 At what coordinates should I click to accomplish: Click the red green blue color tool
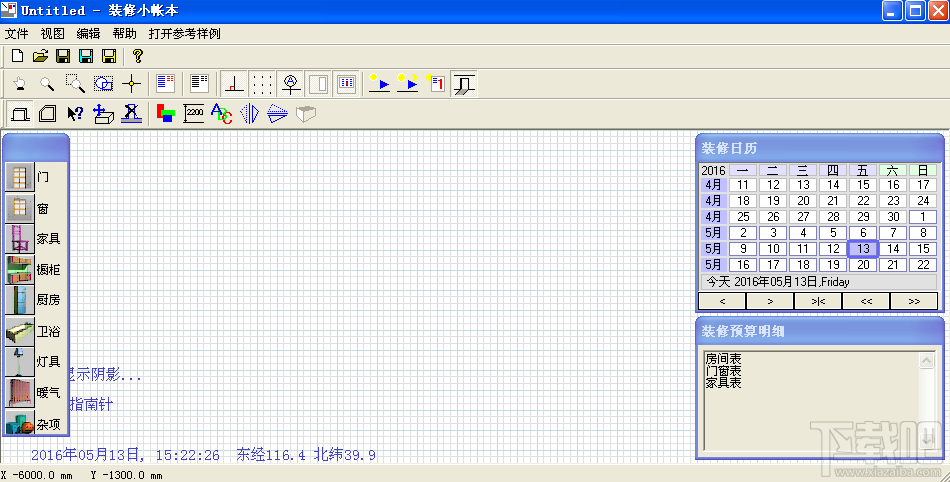point(165,113)
